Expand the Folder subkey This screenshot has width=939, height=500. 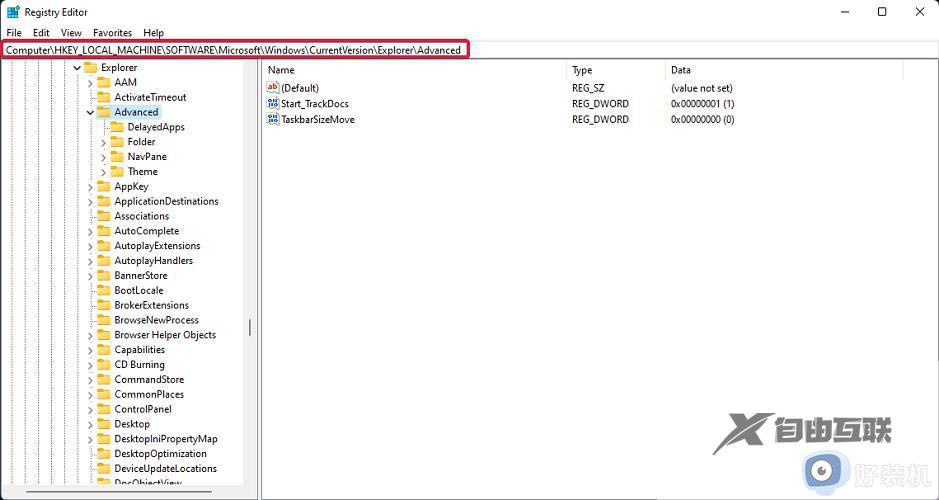pyautogui.click(x=103, y=142)
